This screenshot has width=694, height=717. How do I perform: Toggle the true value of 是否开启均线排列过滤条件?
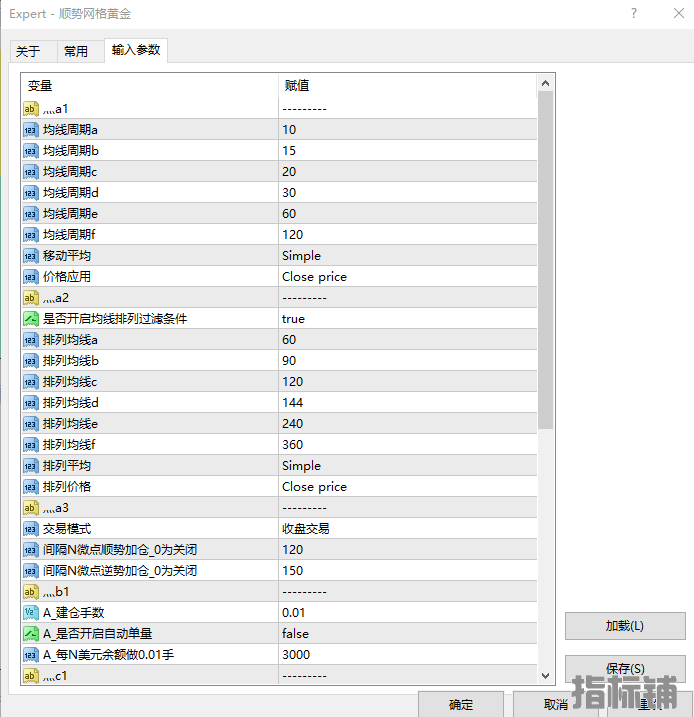[407, 319]
